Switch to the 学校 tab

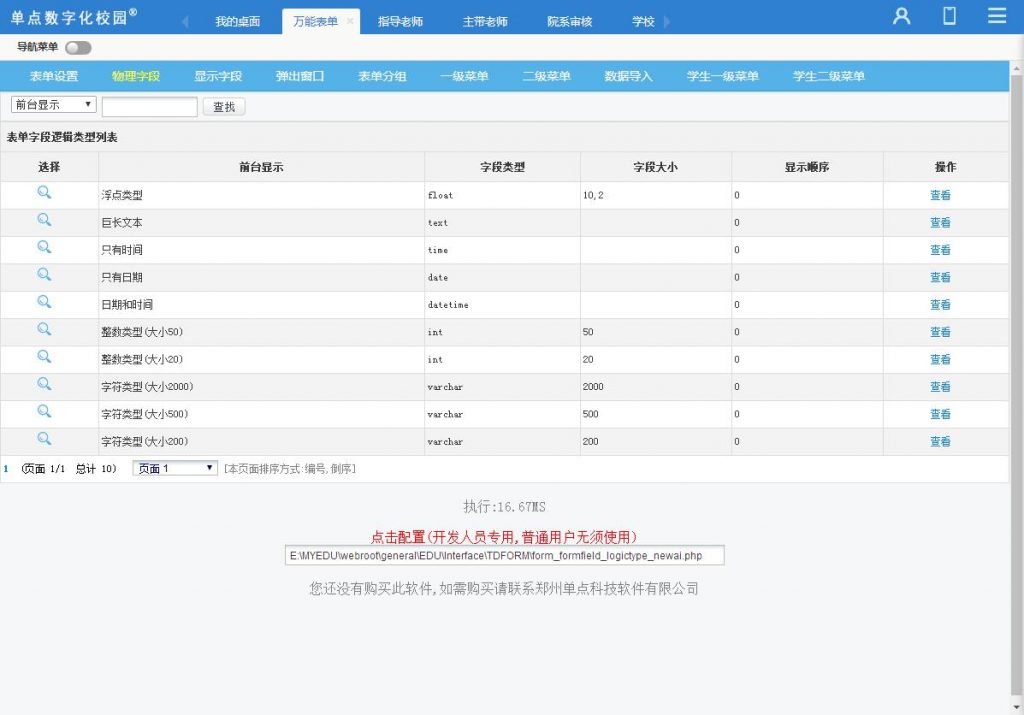coord(643,22)
